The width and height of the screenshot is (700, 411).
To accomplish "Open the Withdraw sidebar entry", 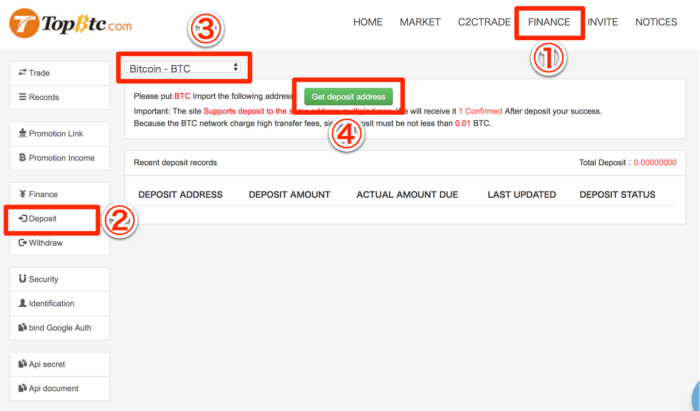I will 59,243.
